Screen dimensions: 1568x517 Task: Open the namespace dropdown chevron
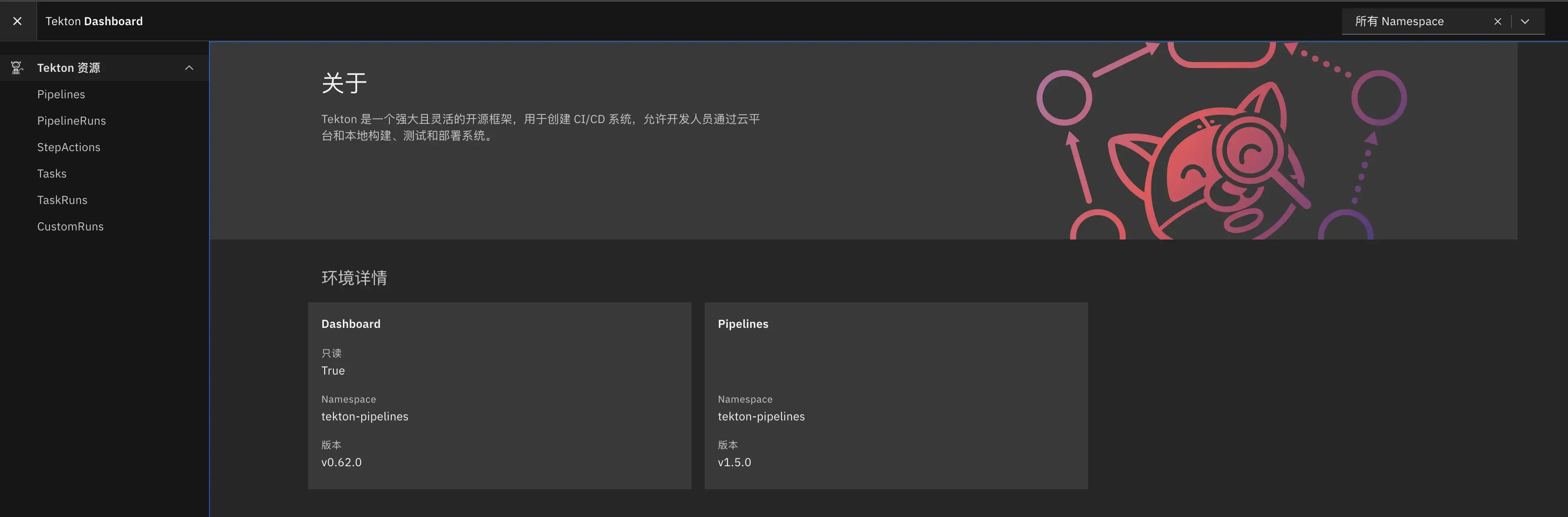(1525, 21)
